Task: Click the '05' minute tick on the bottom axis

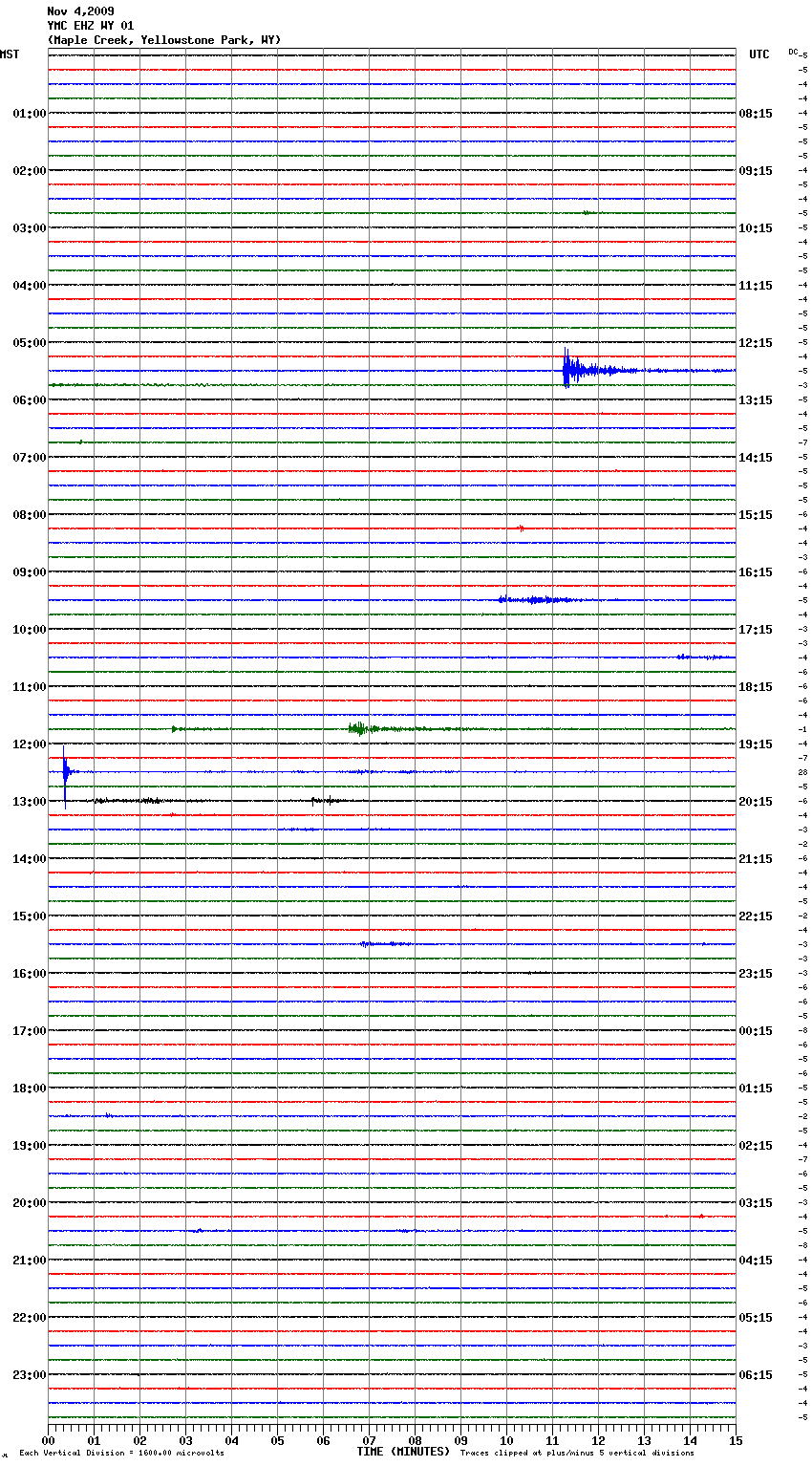Action: click(277, 1440)
